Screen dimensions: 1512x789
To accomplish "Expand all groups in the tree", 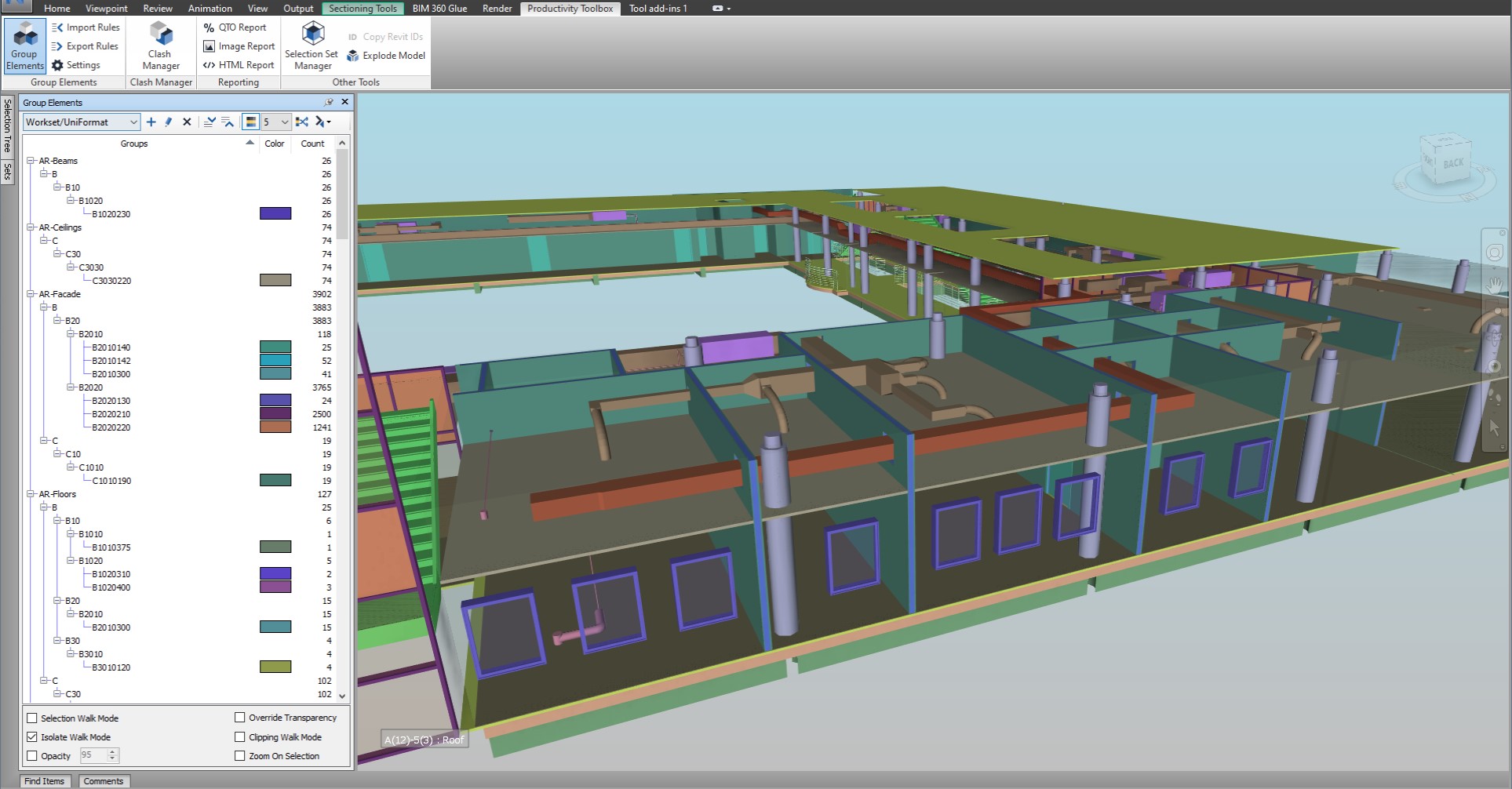I will [x=209, y=122].
